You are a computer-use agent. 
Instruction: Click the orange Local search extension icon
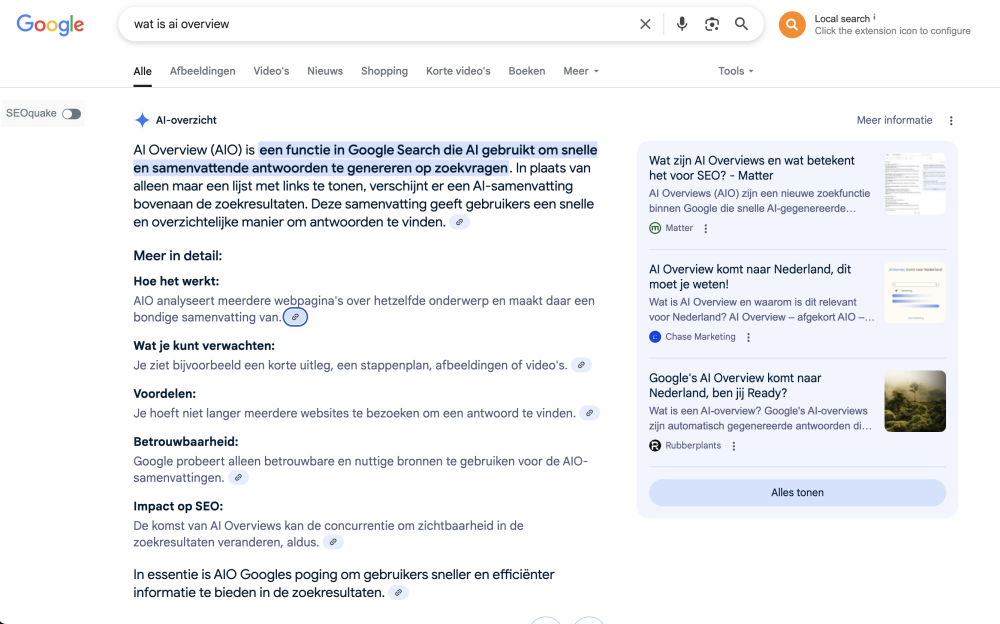[x=792, y=25]
